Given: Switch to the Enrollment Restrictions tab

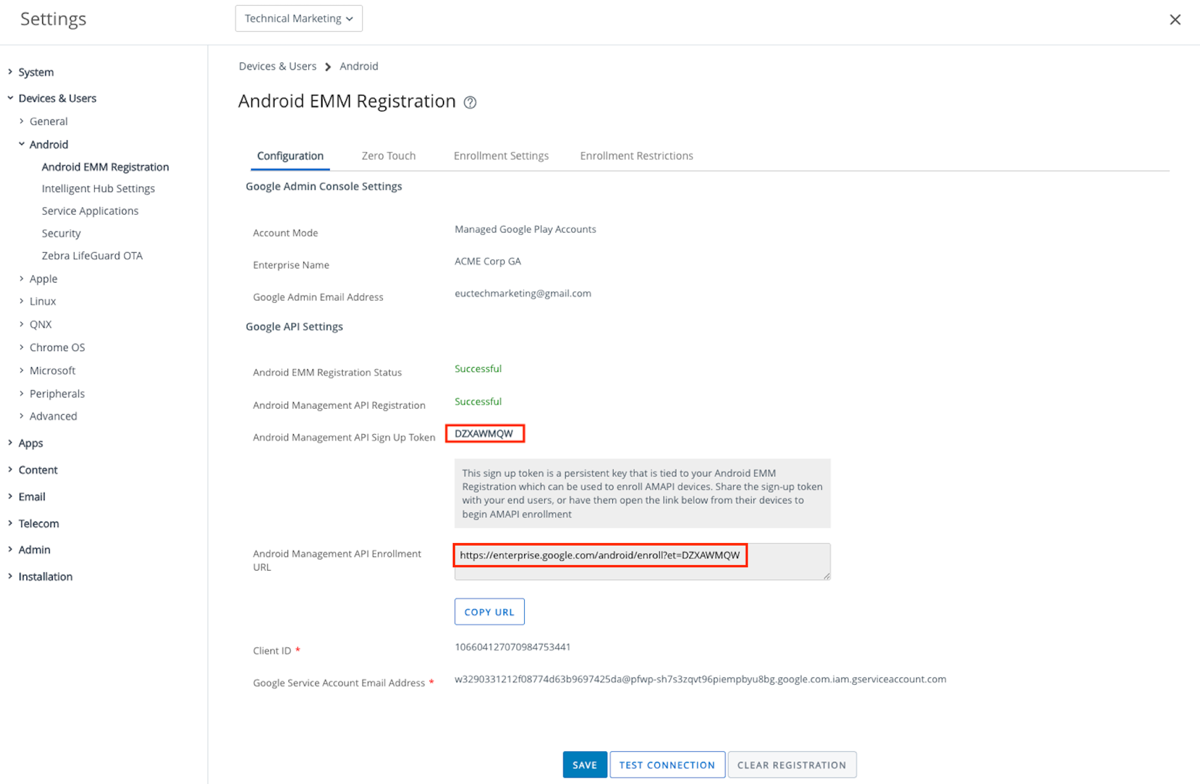Looking at the screenshot, I should coord(636,156).
